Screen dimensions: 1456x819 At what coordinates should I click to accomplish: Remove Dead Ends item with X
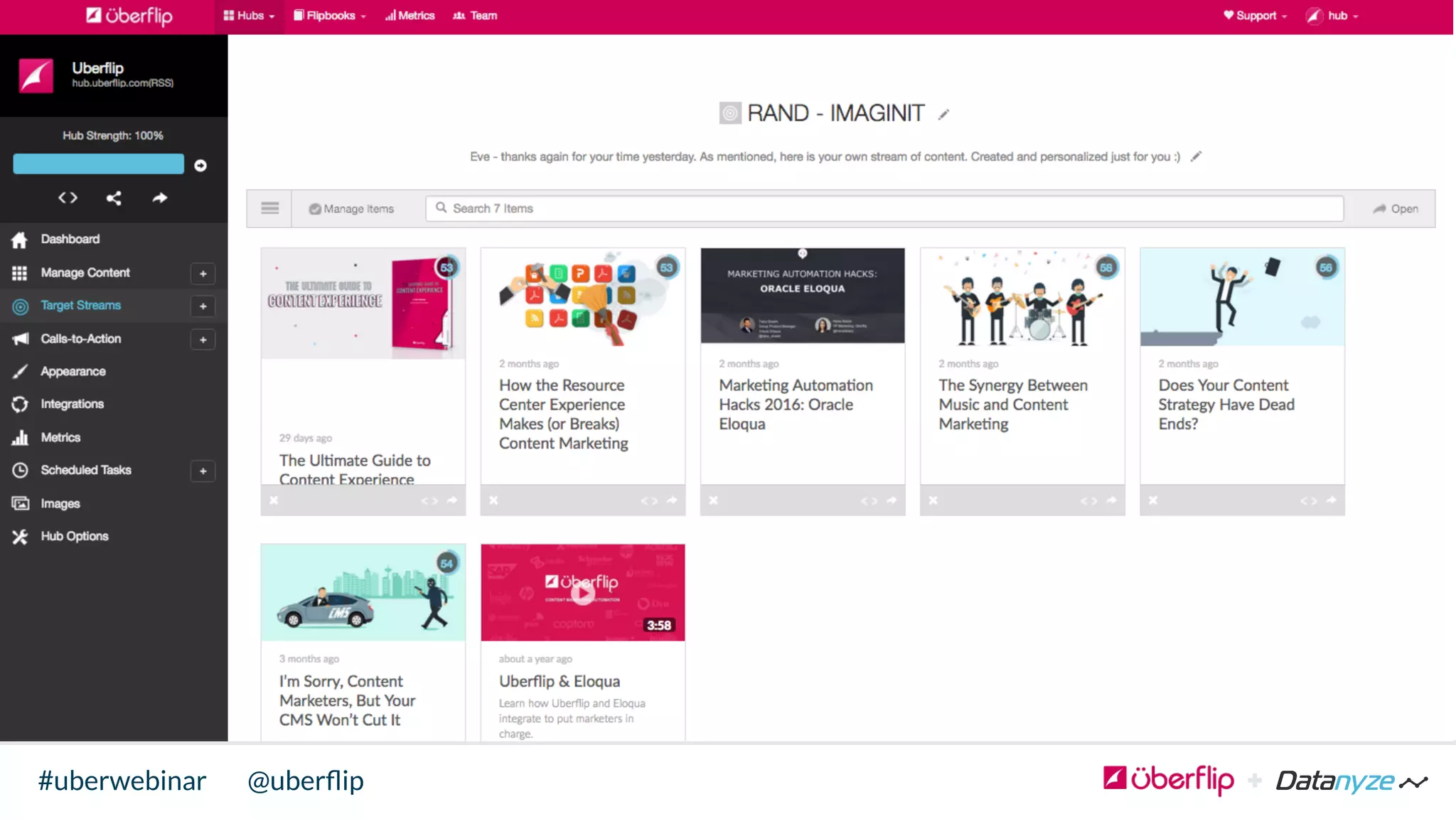pos(1152,500)
